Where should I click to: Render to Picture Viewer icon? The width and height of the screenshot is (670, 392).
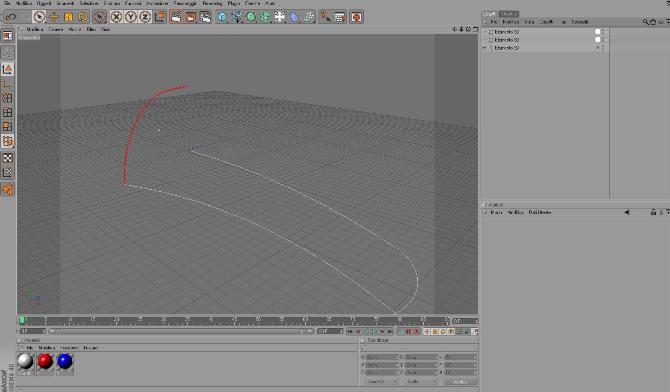coord(191,17)
